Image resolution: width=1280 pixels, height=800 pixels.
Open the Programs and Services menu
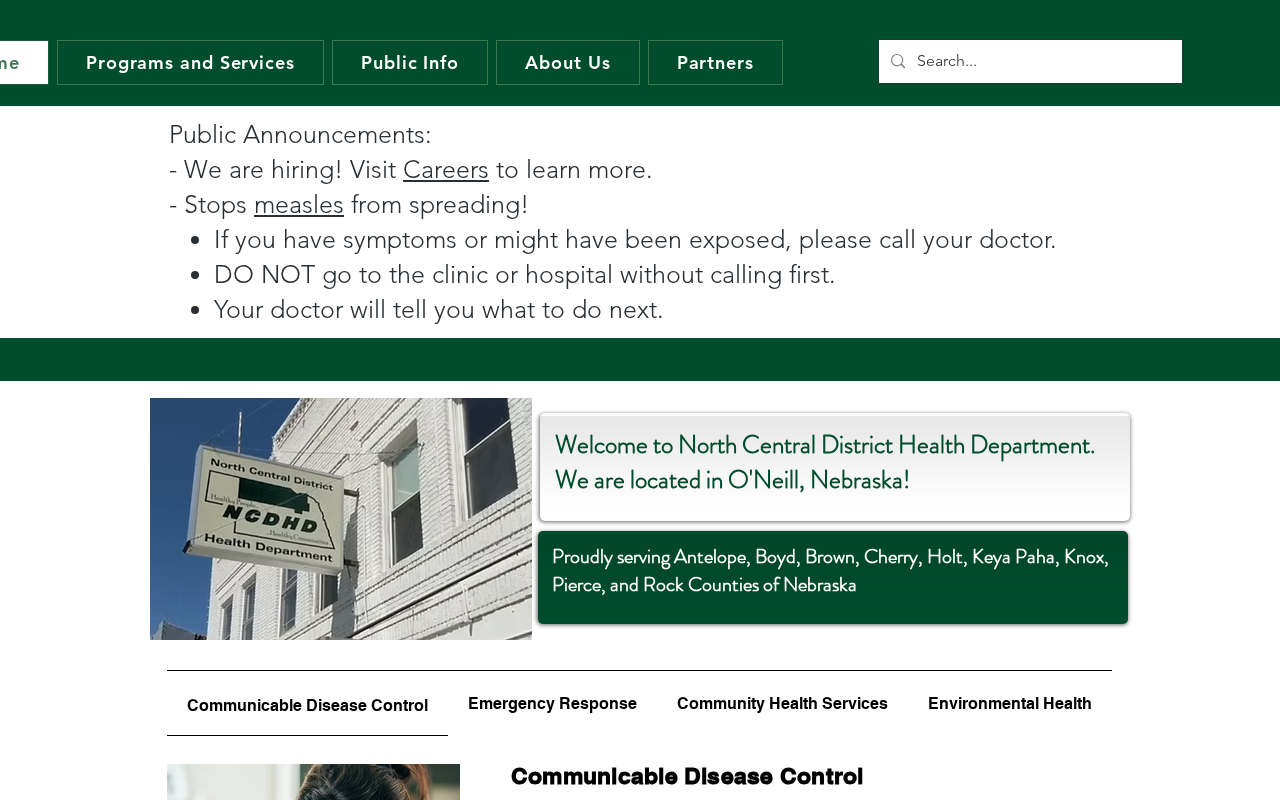[190, 63]
